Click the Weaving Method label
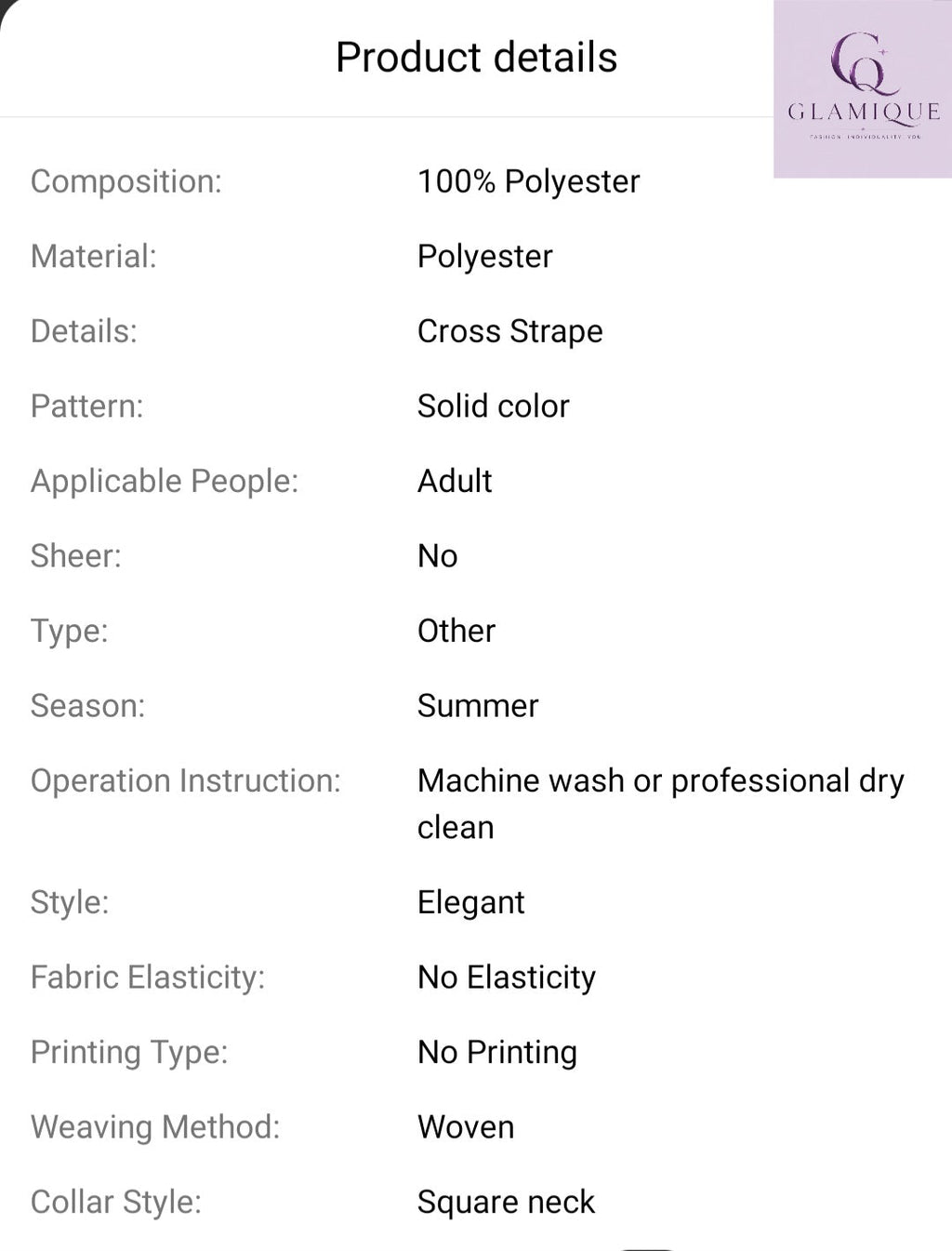Image resolution: width=952 pixels, height=1251 pixels. [155, 1127]
